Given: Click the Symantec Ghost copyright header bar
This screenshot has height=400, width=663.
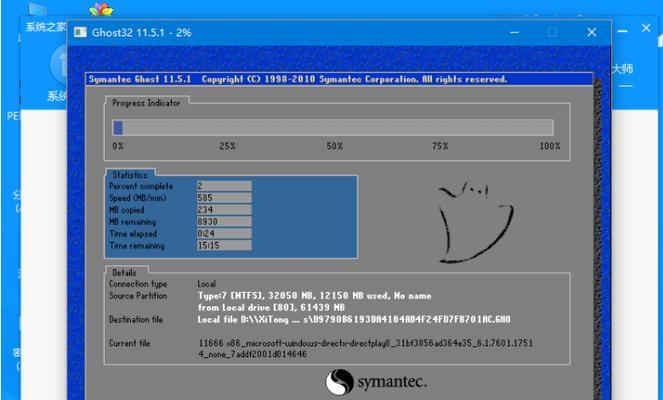Looking at the screenshot, I should point(339,79).
